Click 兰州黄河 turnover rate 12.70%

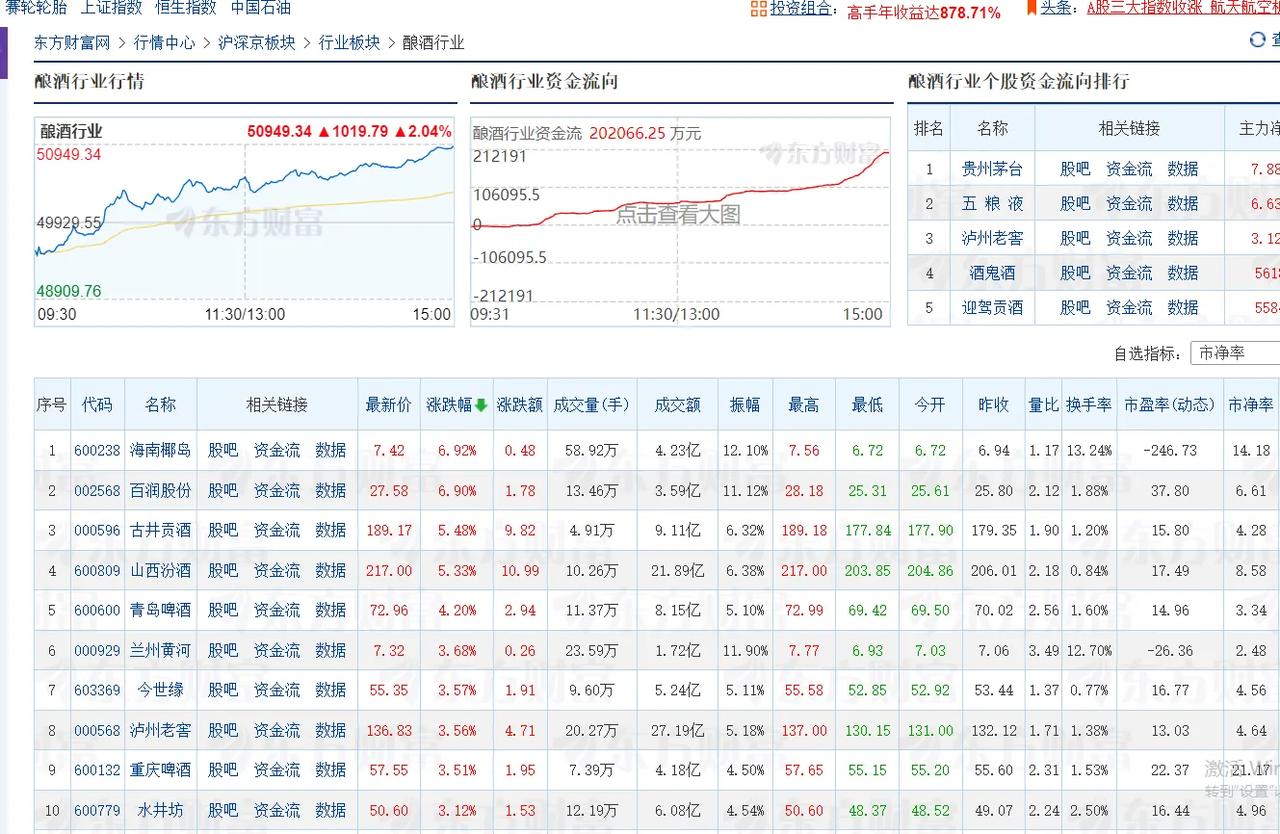click(x=1088, y=651)
